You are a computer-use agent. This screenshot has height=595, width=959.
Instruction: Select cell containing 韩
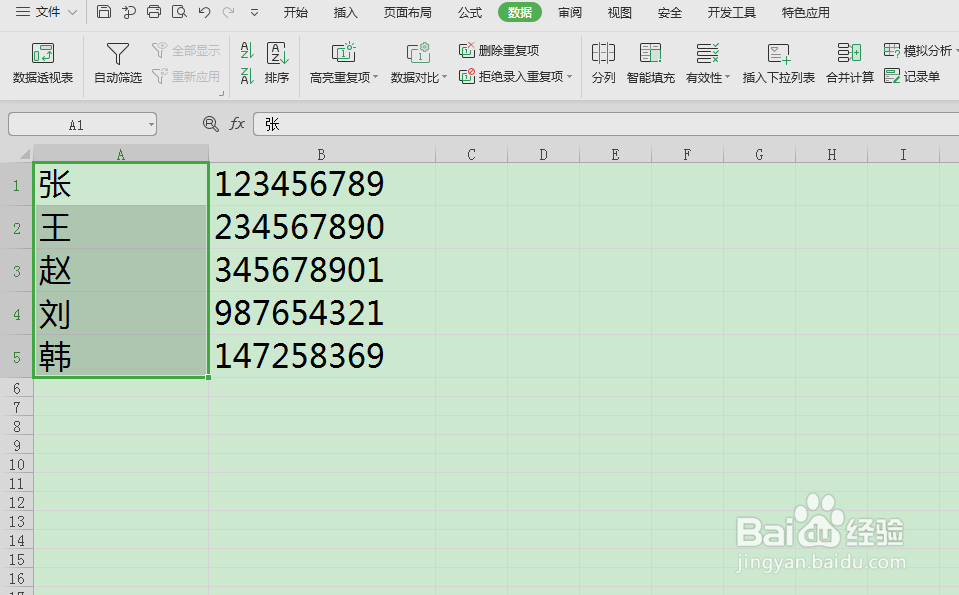pyautogui.click(x=121, y=356)
